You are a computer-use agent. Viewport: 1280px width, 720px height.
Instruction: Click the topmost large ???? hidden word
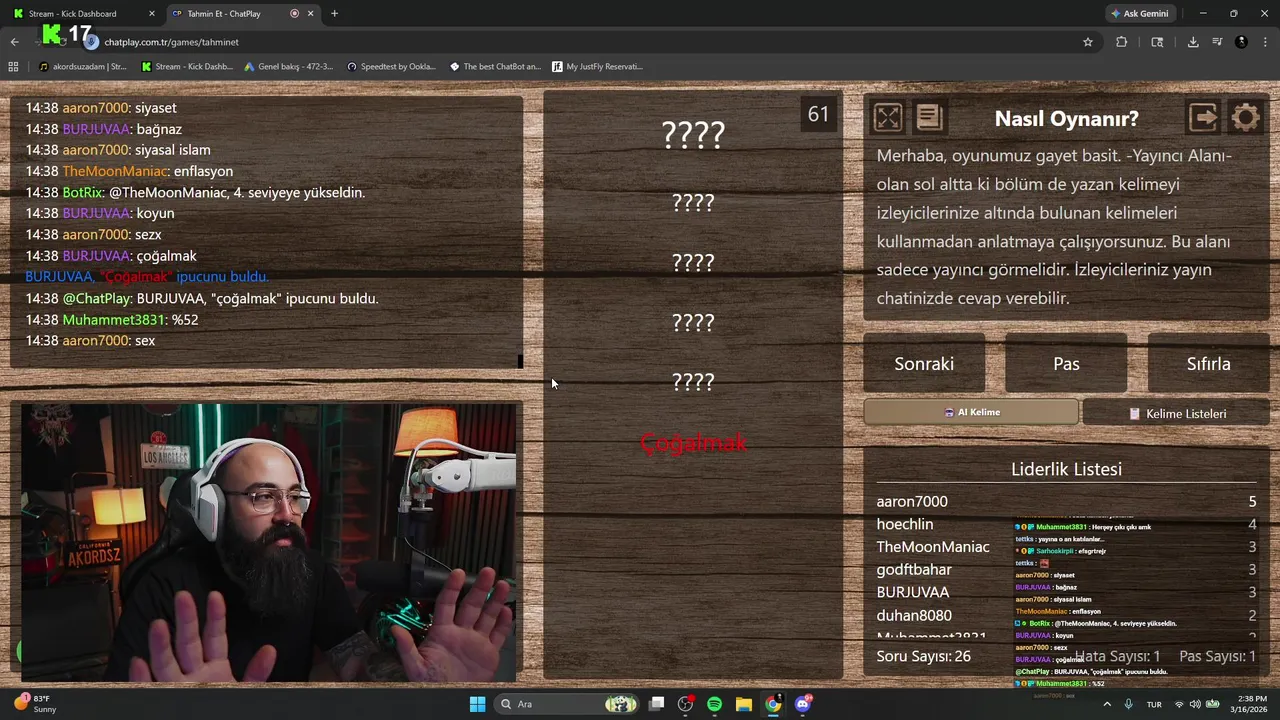pos(693,134)
